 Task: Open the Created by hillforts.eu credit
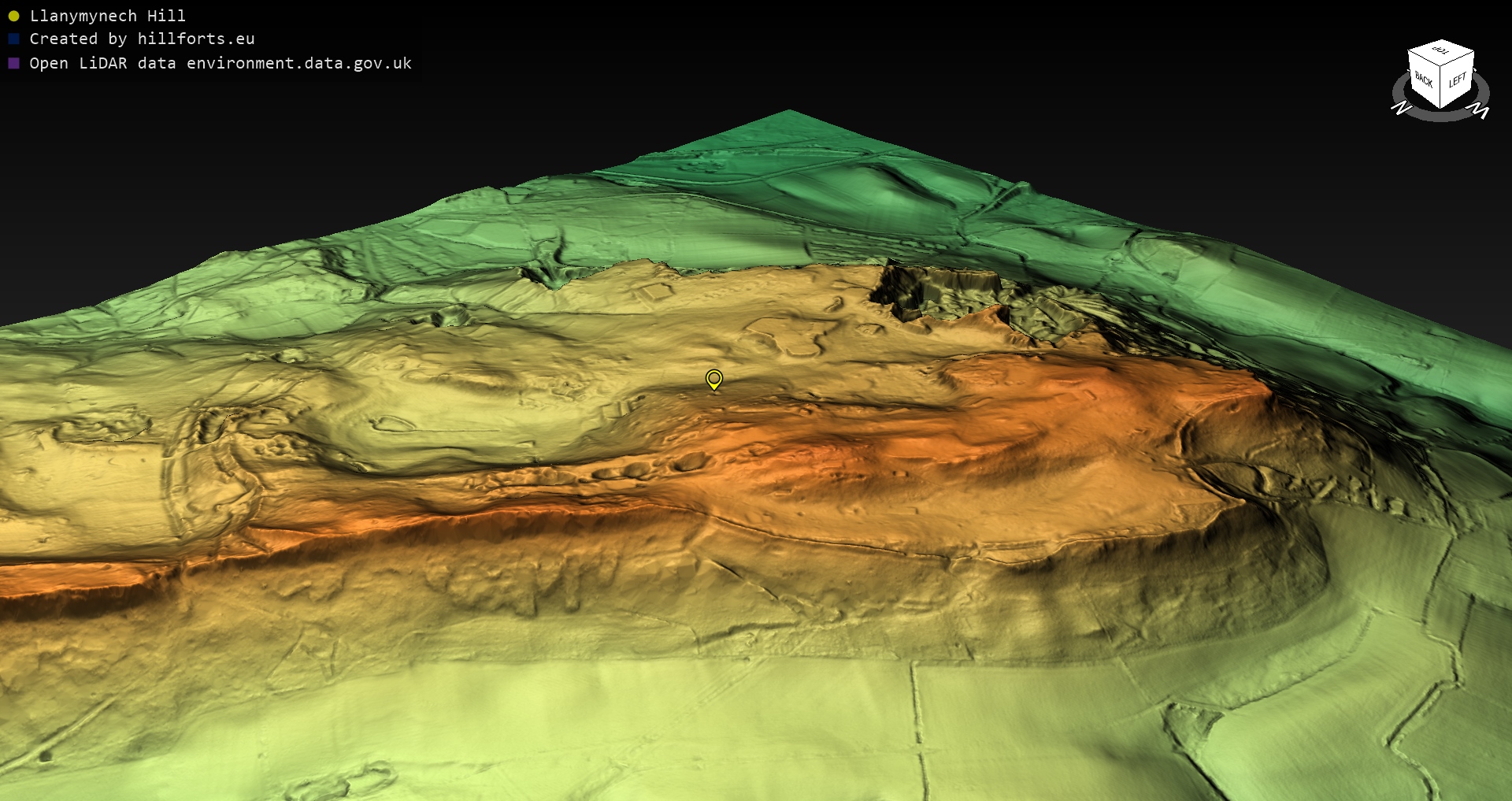click(x=142, y=39)
